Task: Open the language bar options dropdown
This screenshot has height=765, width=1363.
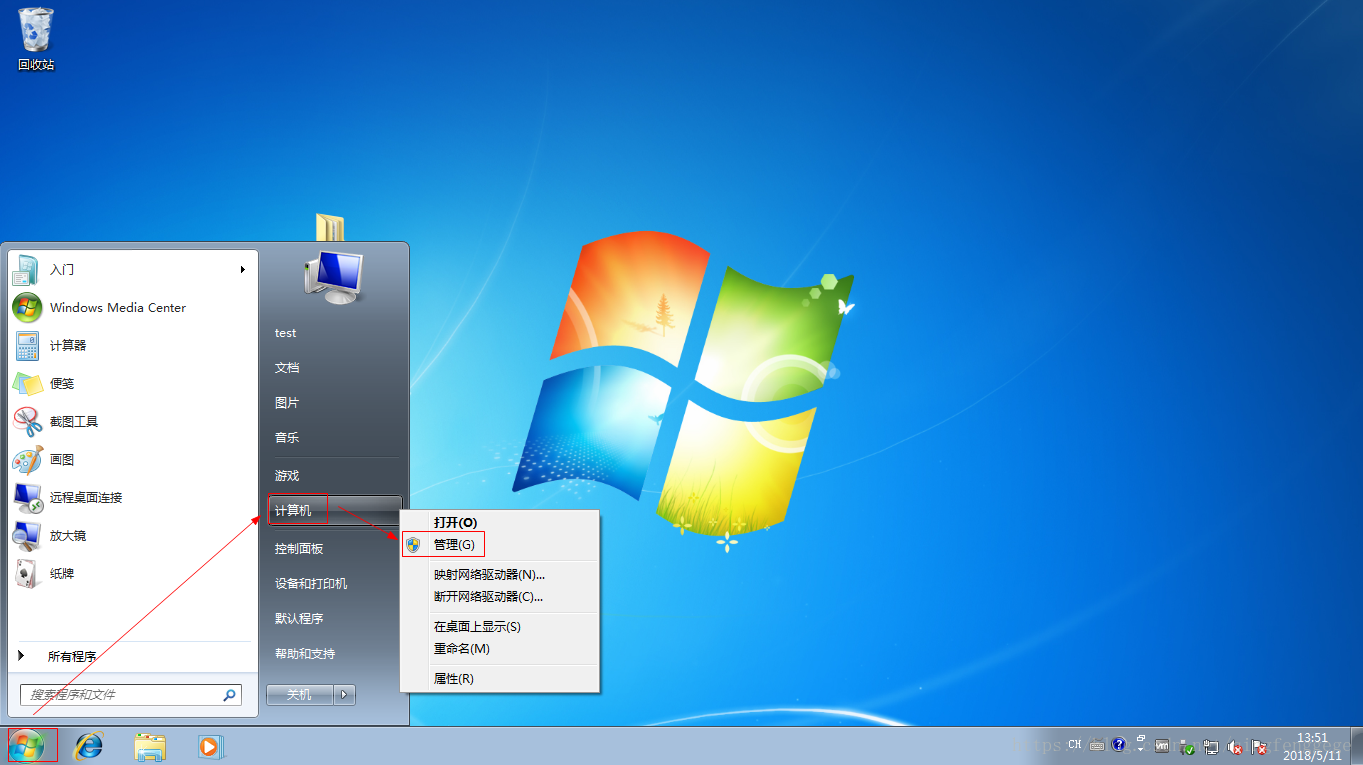Action: point(1141,749)
